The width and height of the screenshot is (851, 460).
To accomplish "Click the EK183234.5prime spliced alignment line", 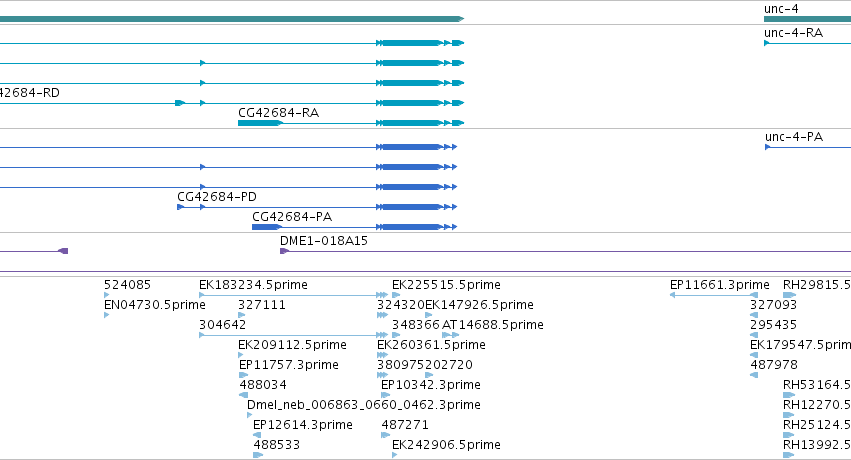I will [x=293, y=295].
